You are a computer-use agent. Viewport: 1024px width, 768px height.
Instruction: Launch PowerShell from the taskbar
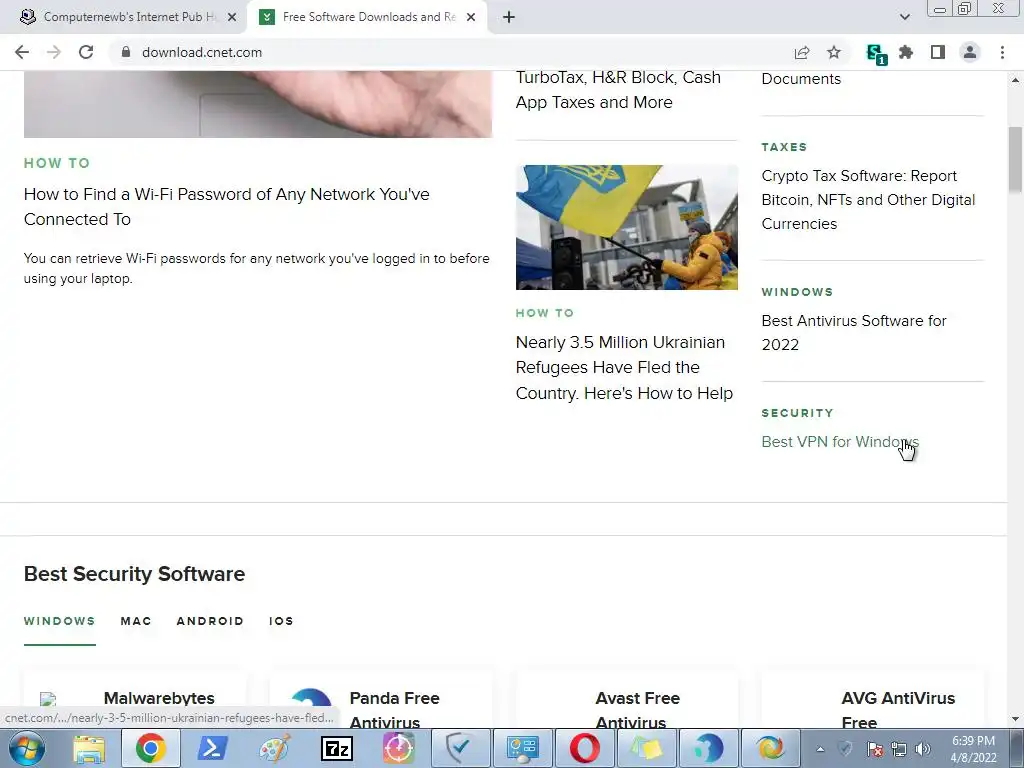213,748
